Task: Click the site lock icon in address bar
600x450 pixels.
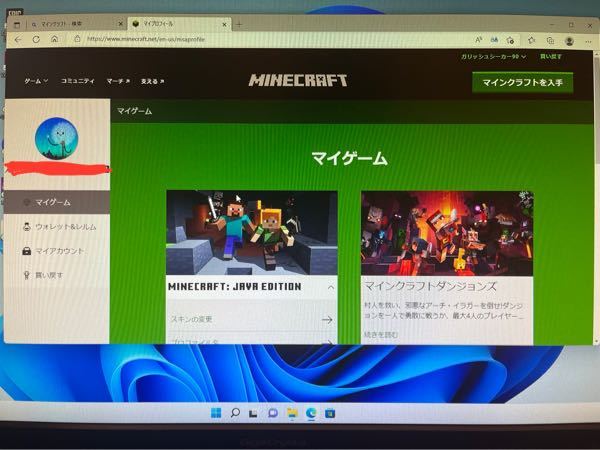Action: point(77,39)
